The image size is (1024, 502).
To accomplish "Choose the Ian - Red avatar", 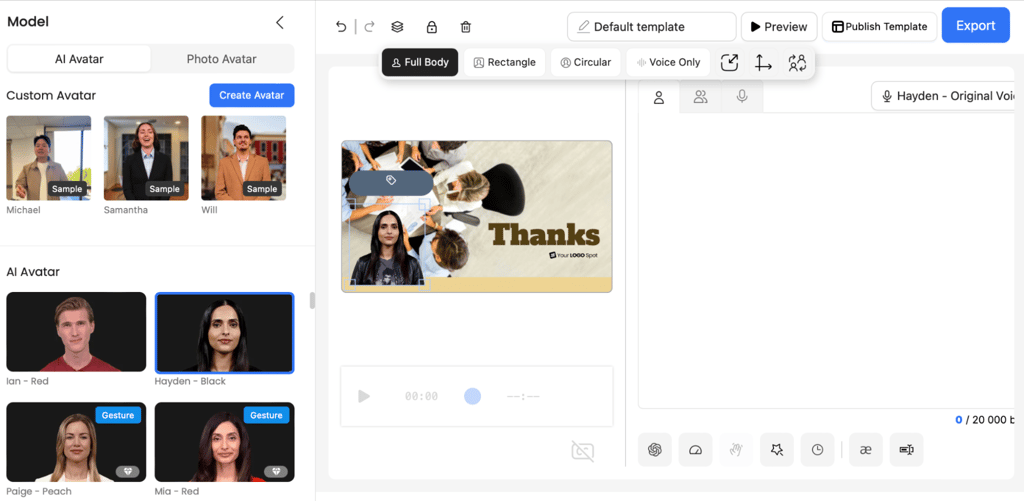I will point(76,332).
